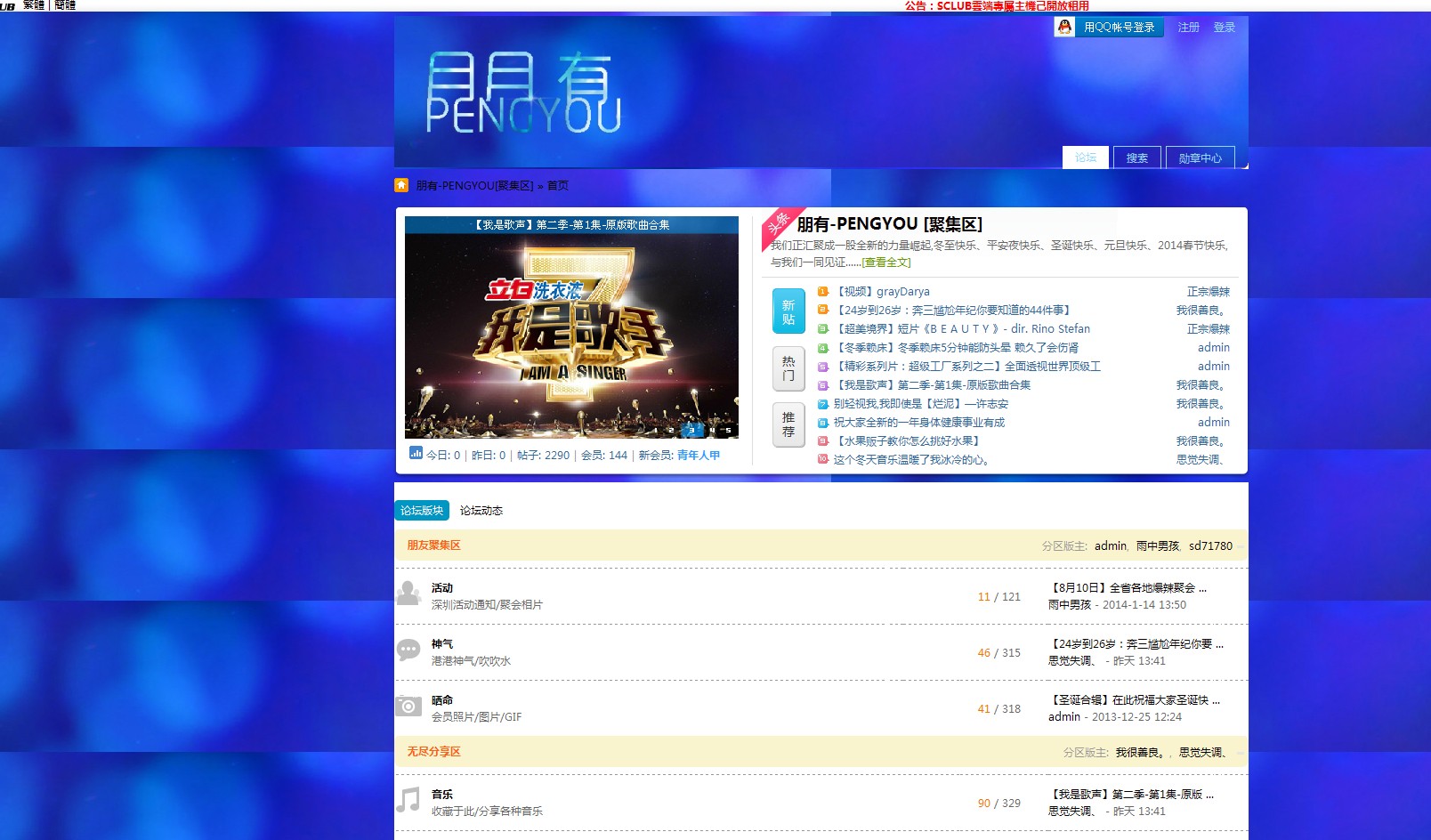Open post 冬季赖床5分钟能防头晕
The height and width of the screenshot is (840, 1431).
956,347
